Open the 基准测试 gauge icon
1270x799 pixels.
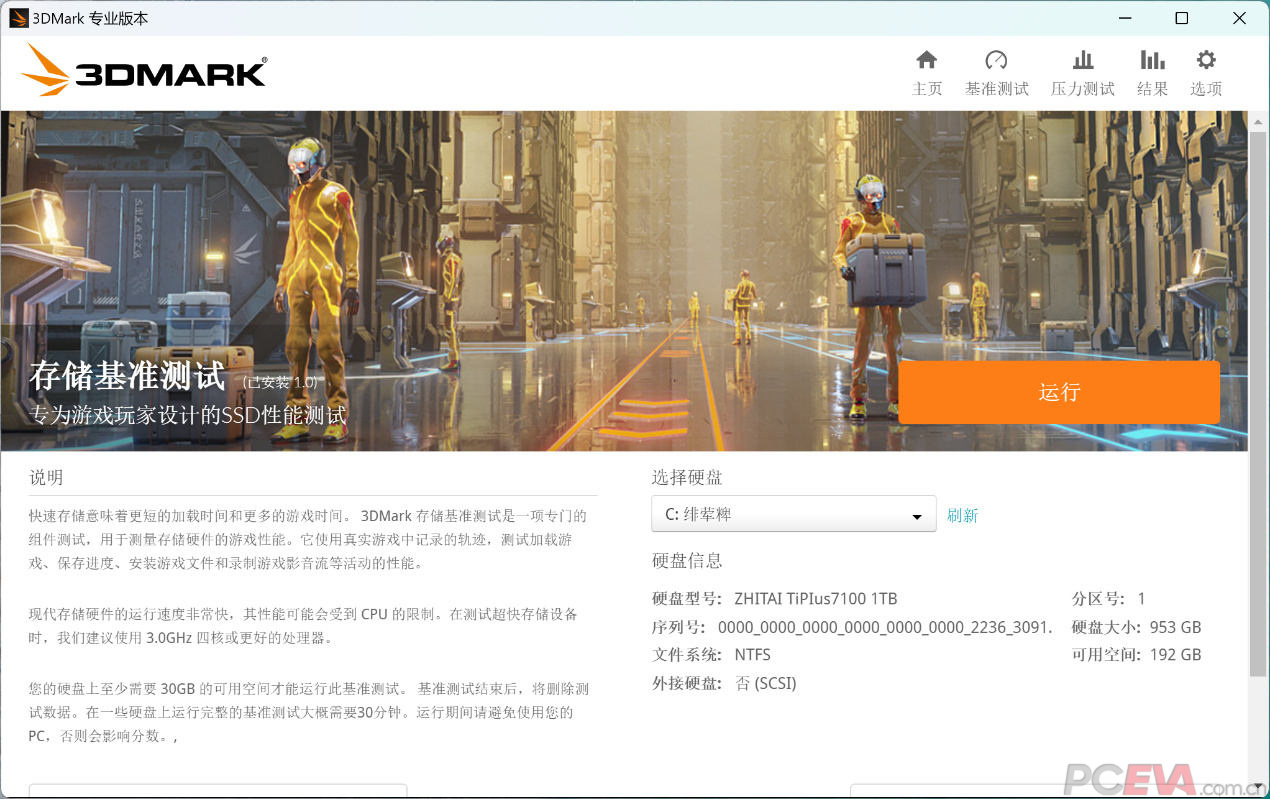coord(996,60)
